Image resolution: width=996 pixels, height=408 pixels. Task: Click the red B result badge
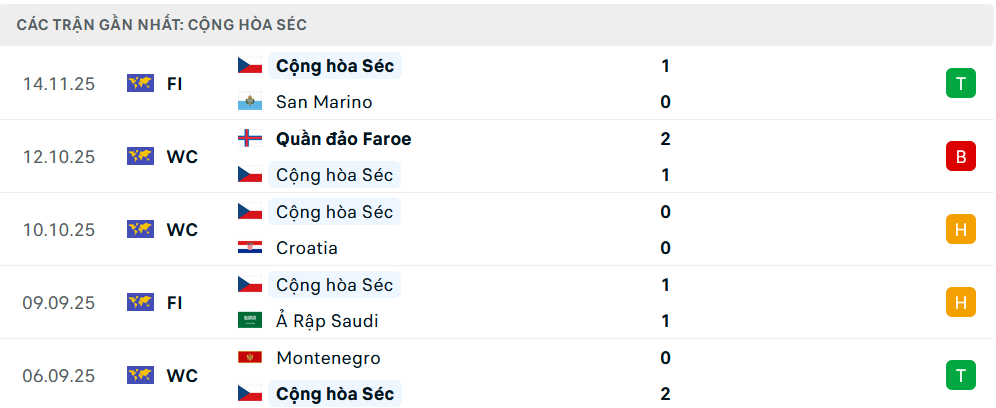(x=960, y=157)
